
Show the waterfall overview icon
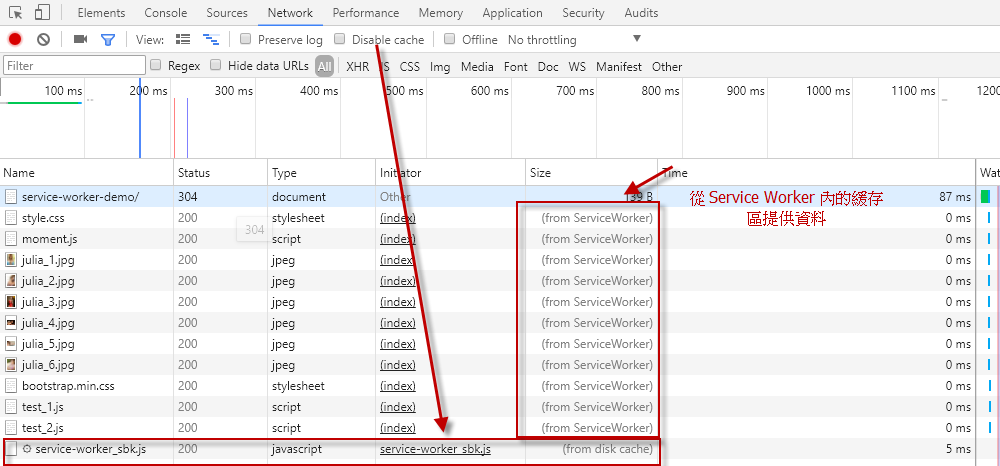[x=210, y=40]
